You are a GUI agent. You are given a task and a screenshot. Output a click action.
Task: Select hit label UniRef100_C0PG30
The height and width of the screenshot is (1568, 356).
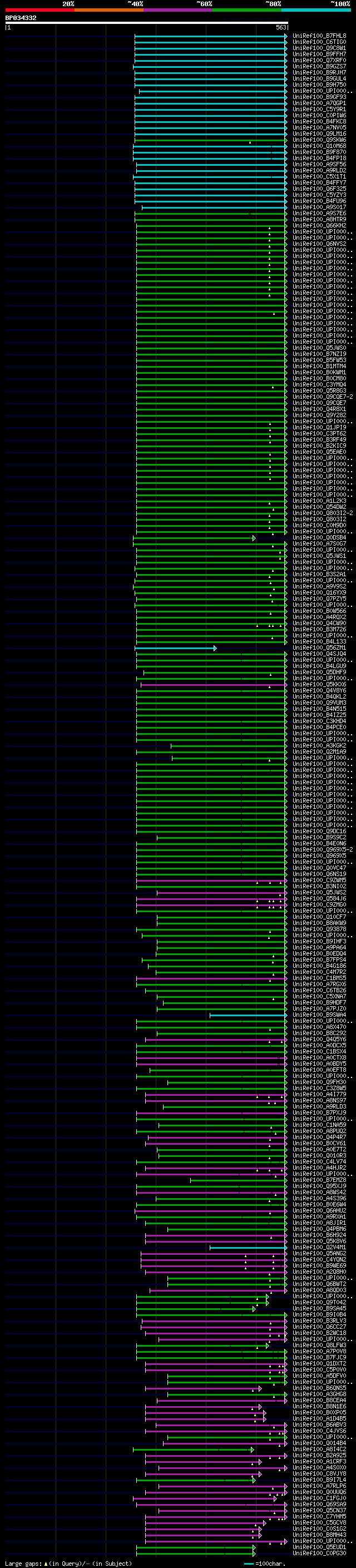point(319,1554)
